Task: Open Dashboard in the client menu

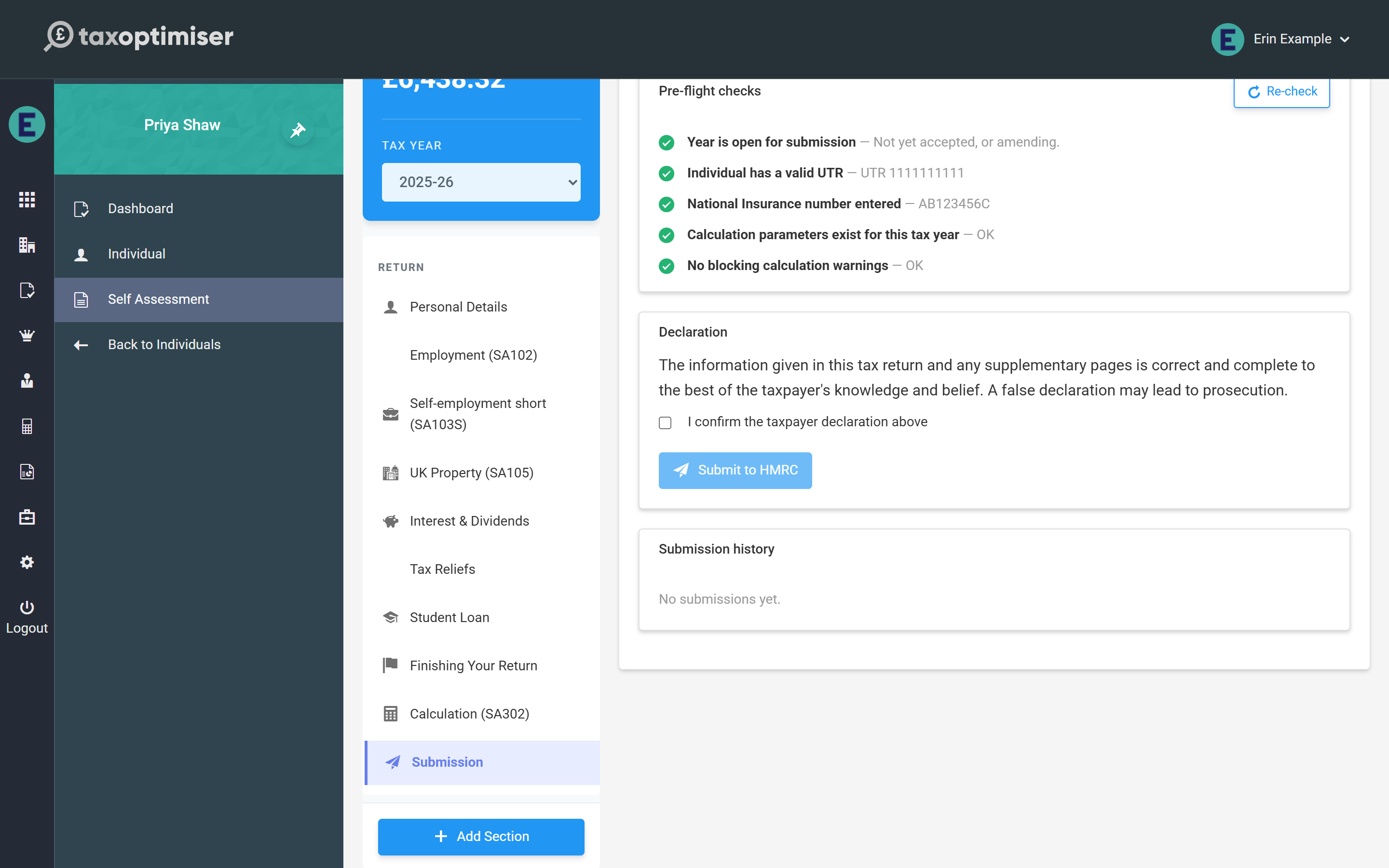Action: (199, 209)
